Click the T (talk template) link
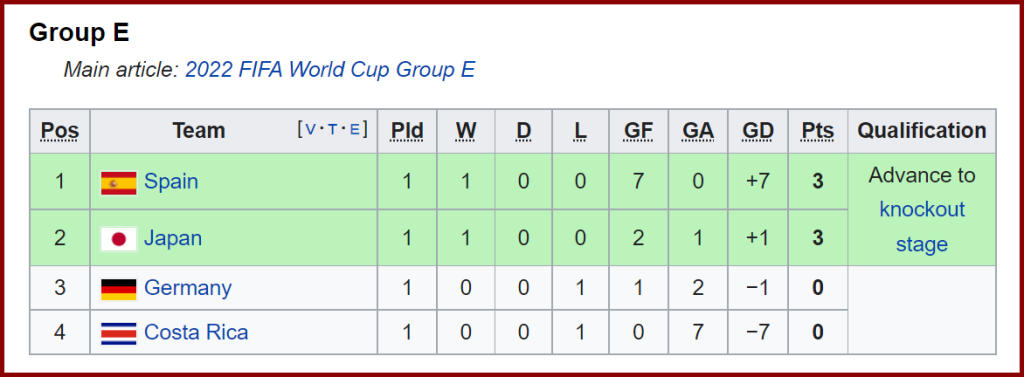This screenshot has width=1024, height=377. pos(333,129)
